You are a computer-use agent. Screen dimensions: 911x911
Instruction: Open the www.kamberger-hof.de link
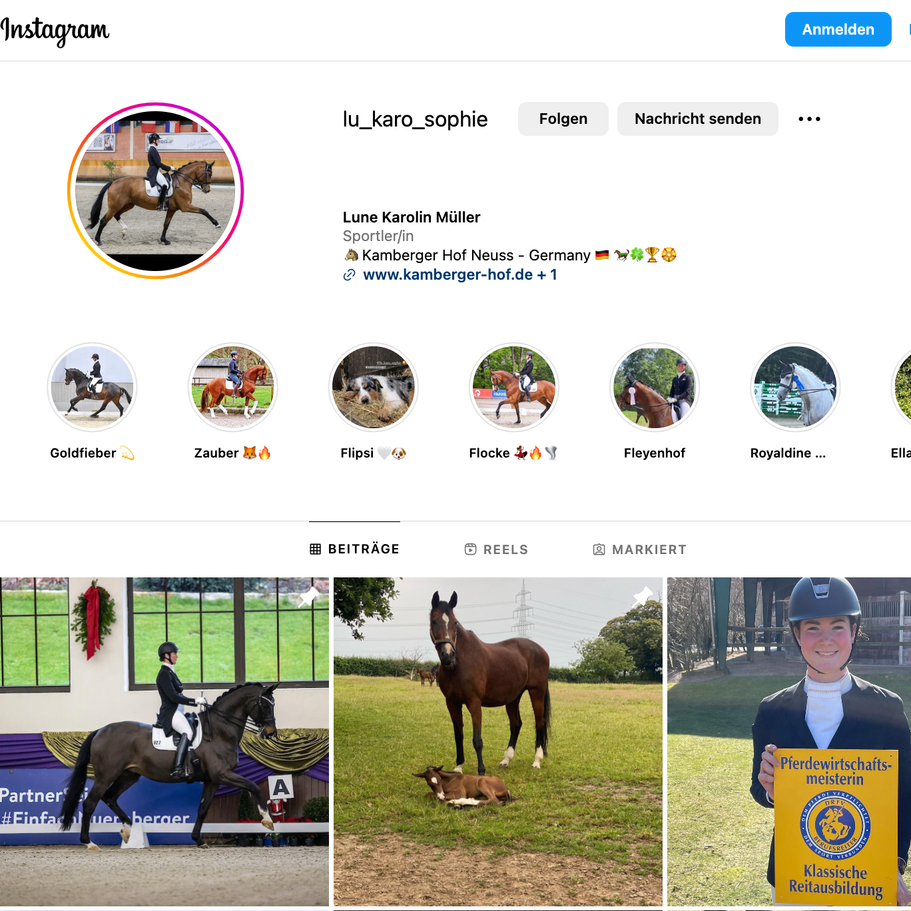tap(447, 274)
